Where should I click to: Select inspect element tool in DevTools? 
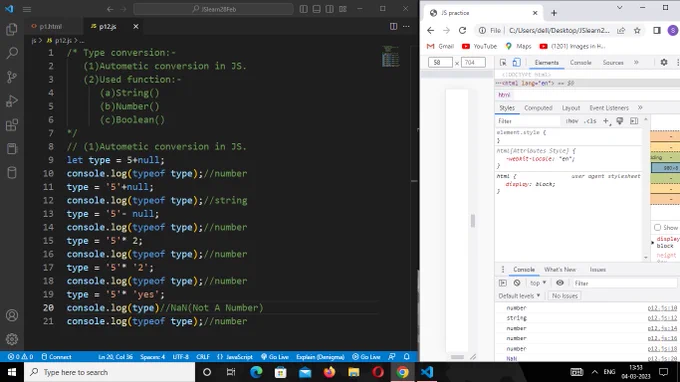coord(503,62)
